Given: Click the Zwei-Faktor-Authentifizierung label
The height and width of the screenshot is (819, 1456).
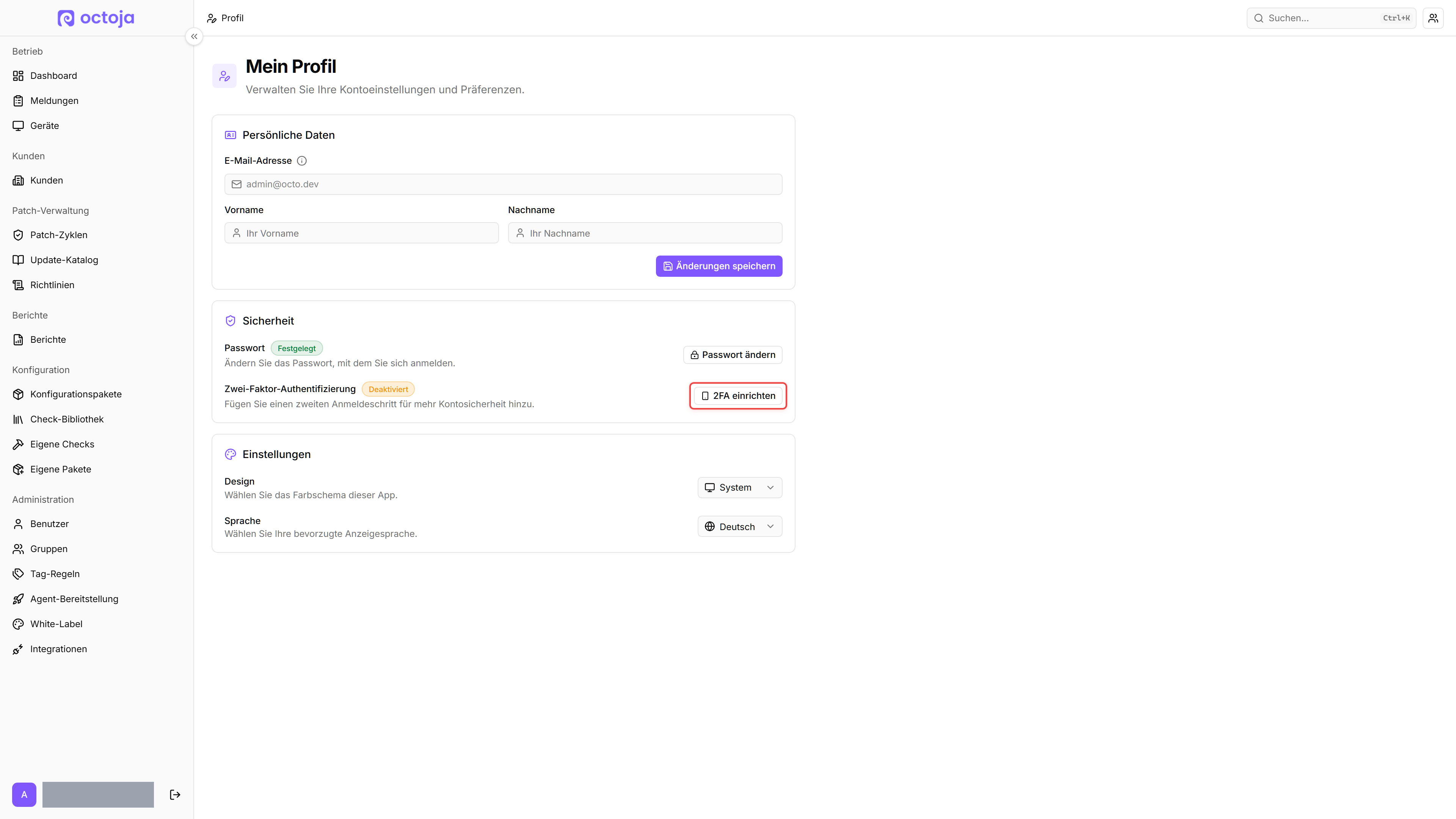Looking at the screenshot, I should coord(290,389).
